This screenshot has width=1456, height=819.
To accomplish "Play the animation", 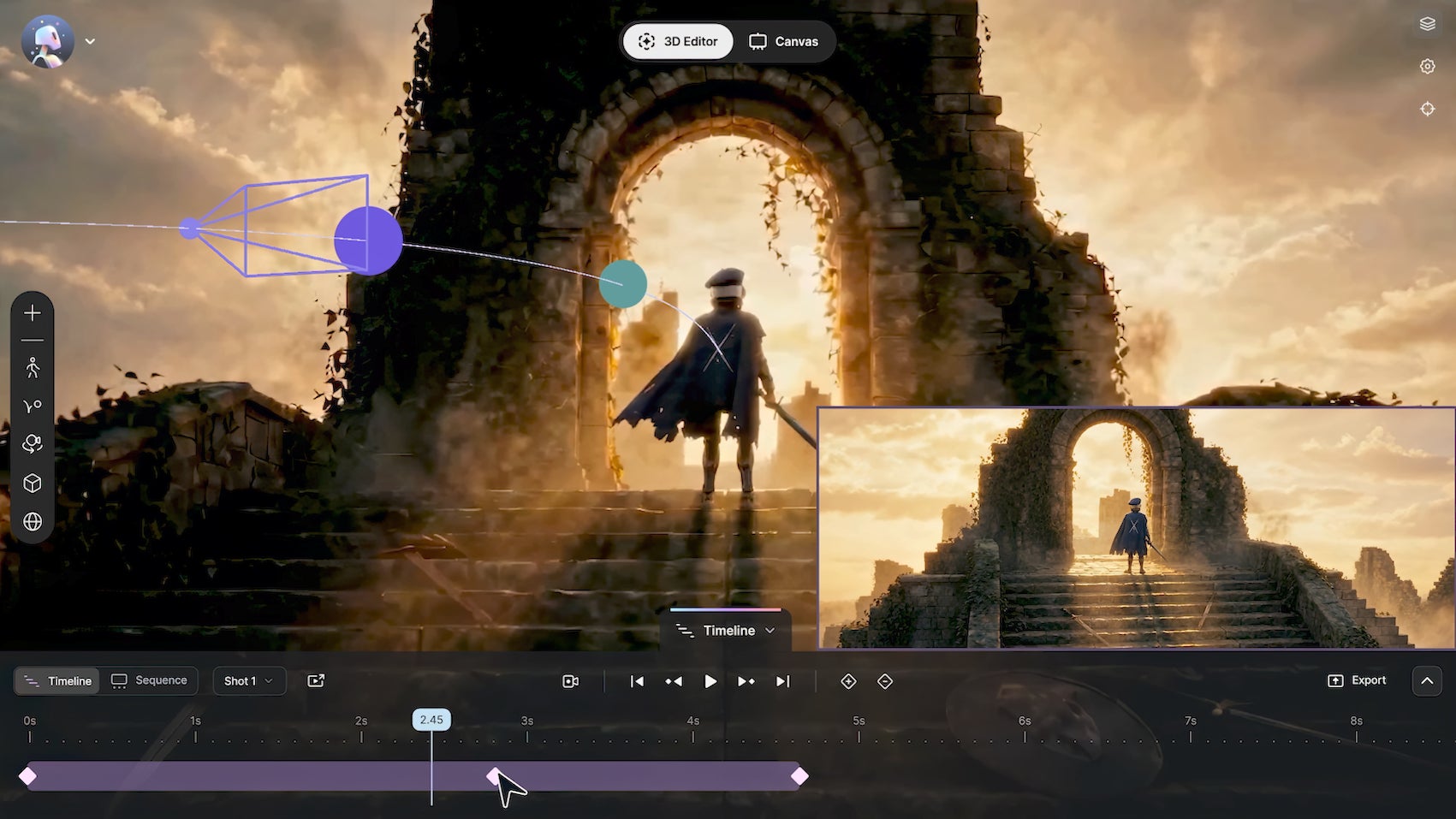I will point(710,681).
